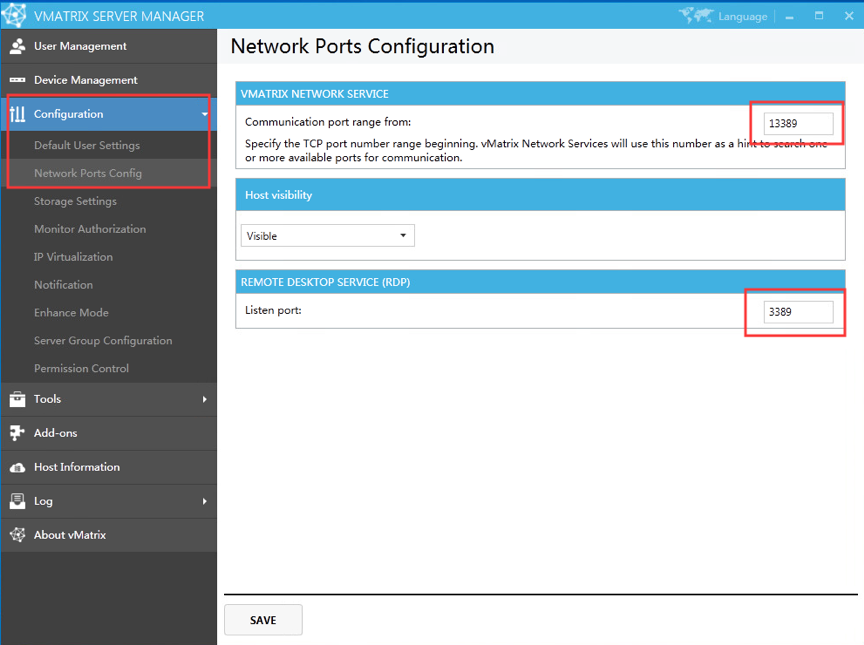Click the About vMatrix logo icon
The height and width of the screenshot is (645, 864).
pyautogui.click(x=17, y=535)
